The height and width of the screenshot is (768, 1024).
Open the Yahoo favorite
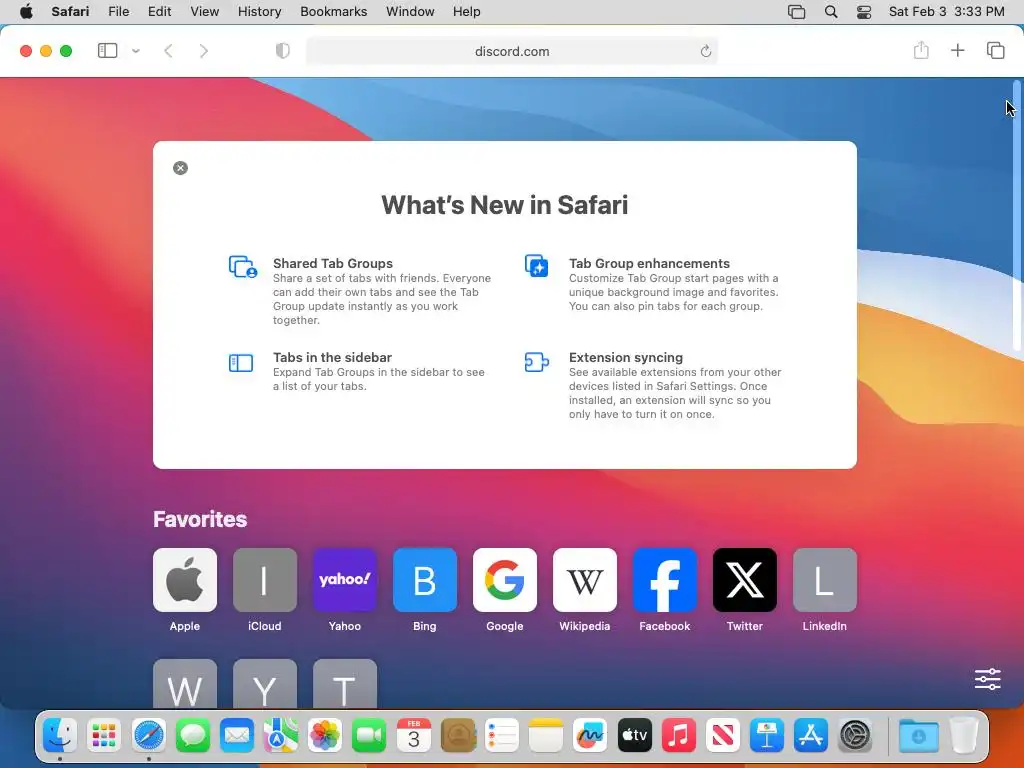[x=345, y=580]
